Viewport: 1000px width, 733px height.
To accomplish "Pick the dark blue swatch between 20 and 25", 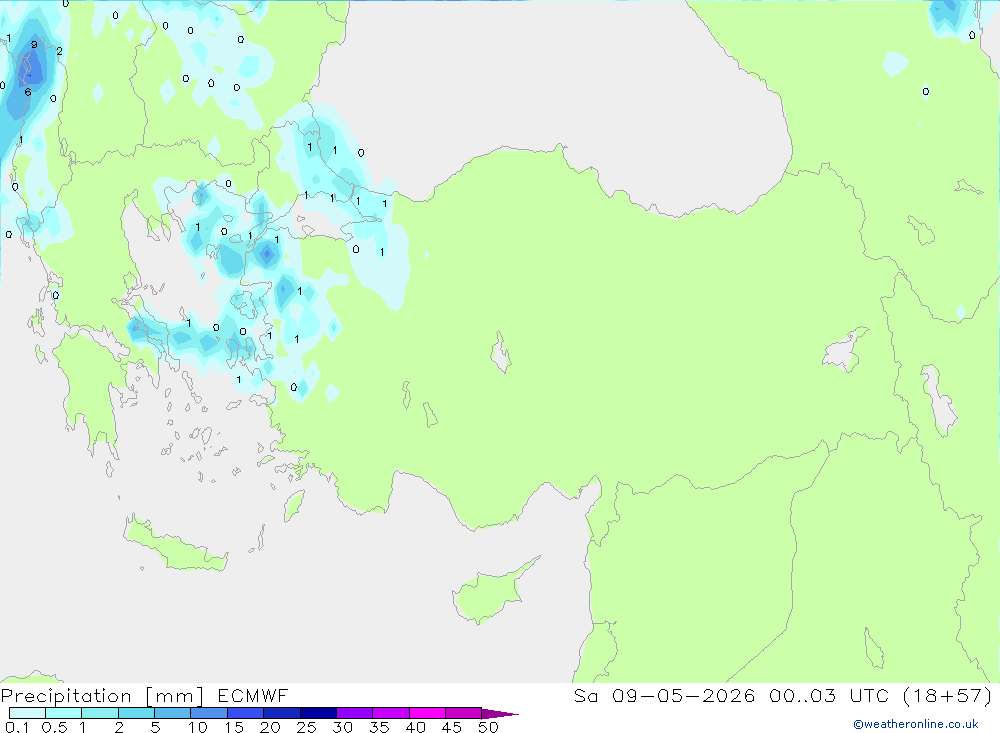I will [281, 713].
